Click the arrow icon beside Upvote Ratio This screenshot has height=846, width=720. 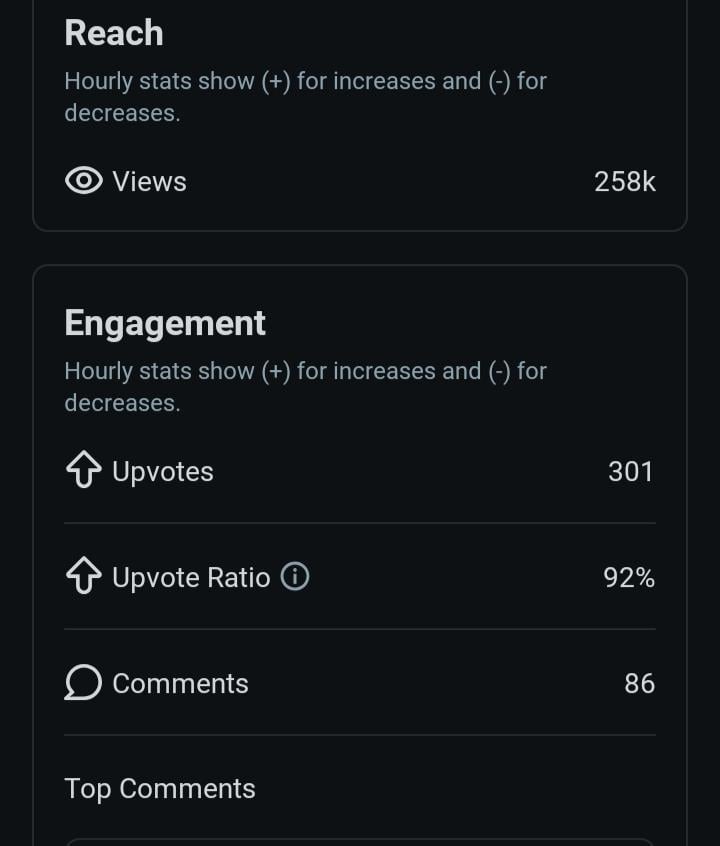pos(84,577)
